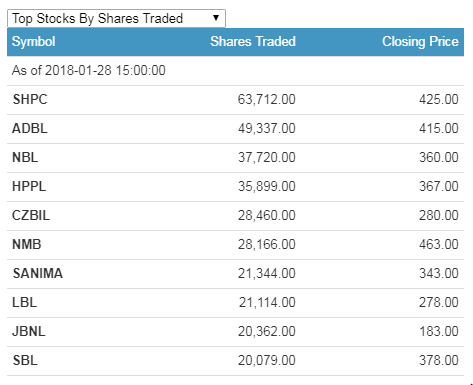473x385 pixels.
Task: Open the NMB stock symbol
Action: coord(27,244)
